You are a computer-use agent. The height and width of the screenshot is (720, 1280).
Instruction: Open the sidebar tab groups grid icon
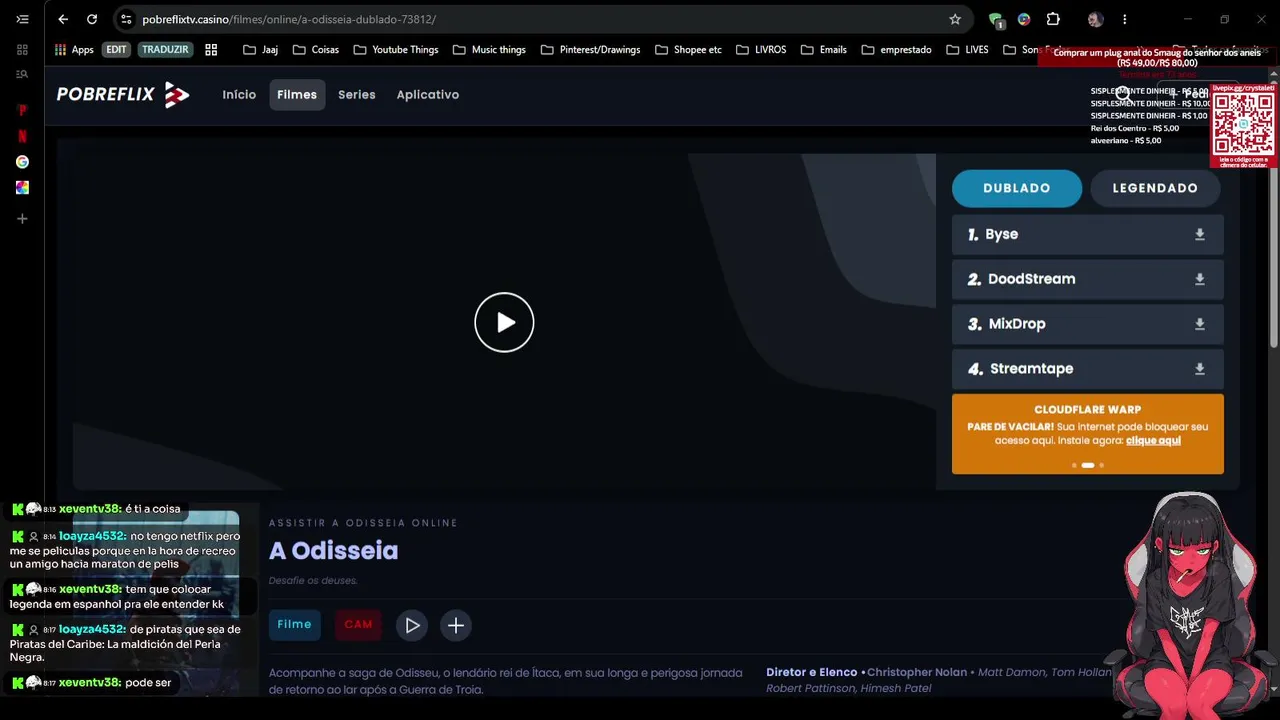(22, 49)
